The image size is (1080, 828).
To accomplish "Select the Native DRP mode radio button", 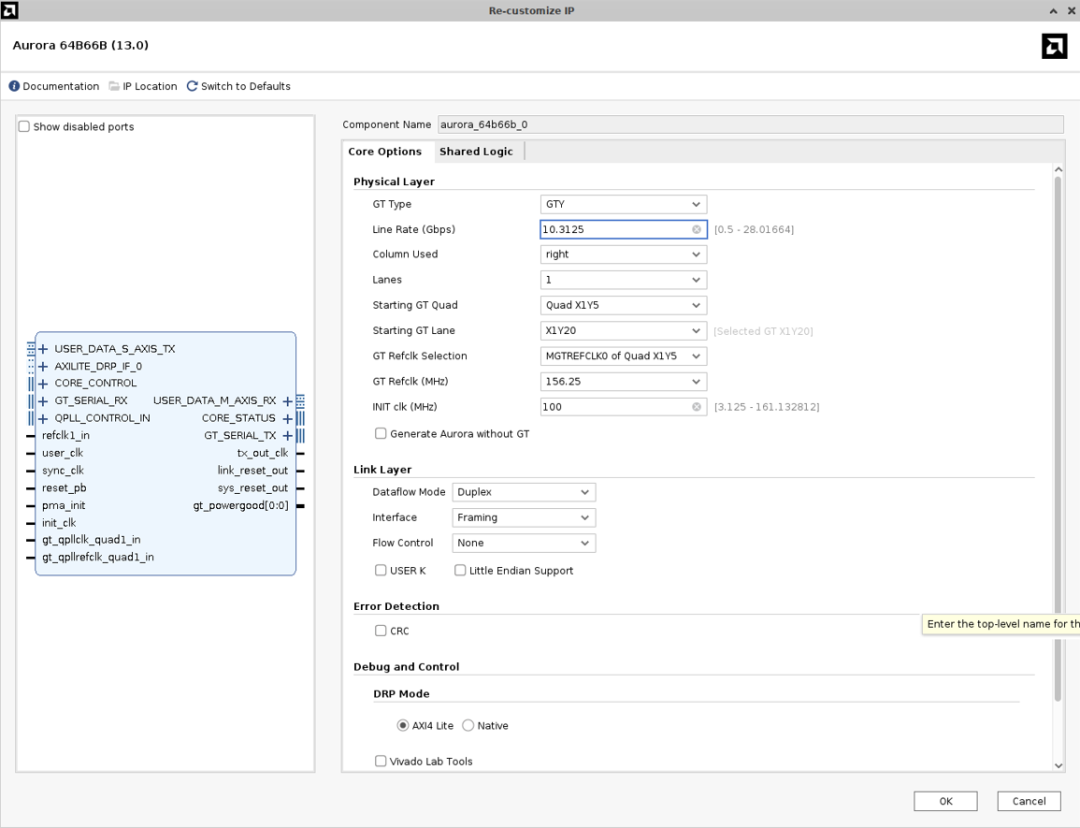I will [x=468, y=726].
